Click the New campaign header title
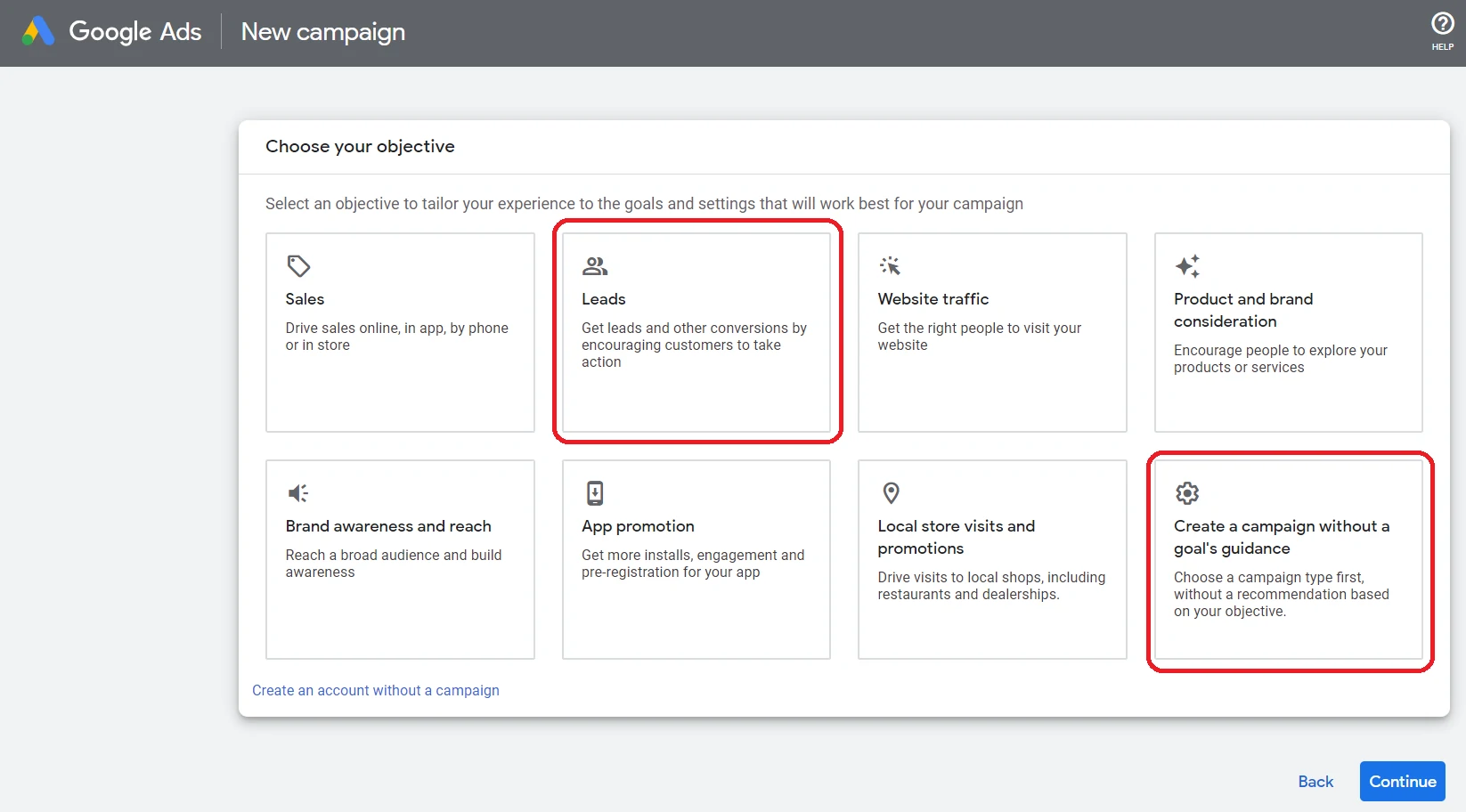 323,32
